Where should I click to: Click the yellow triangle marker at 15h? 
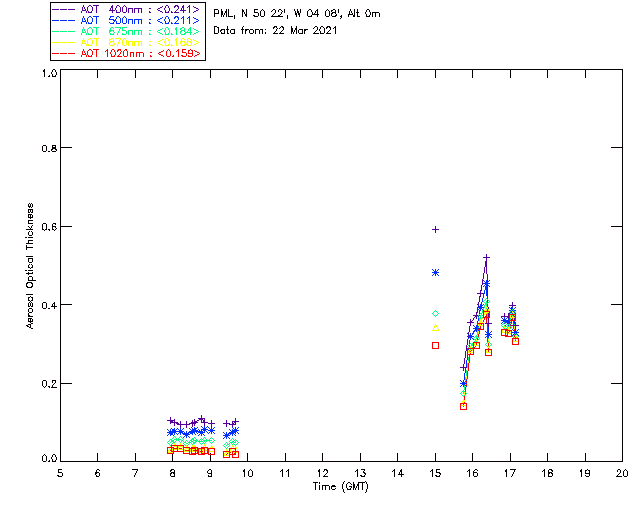click(x=436, y=327)
